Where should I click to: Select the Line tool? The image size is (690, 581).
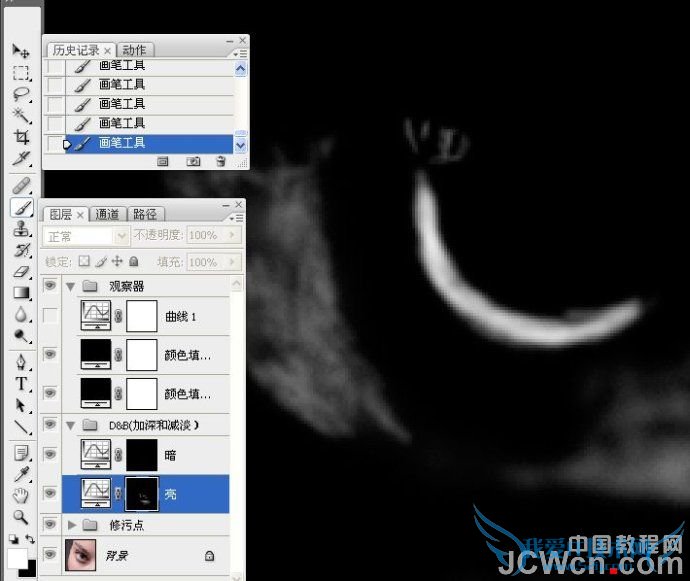tap(21, 427)
